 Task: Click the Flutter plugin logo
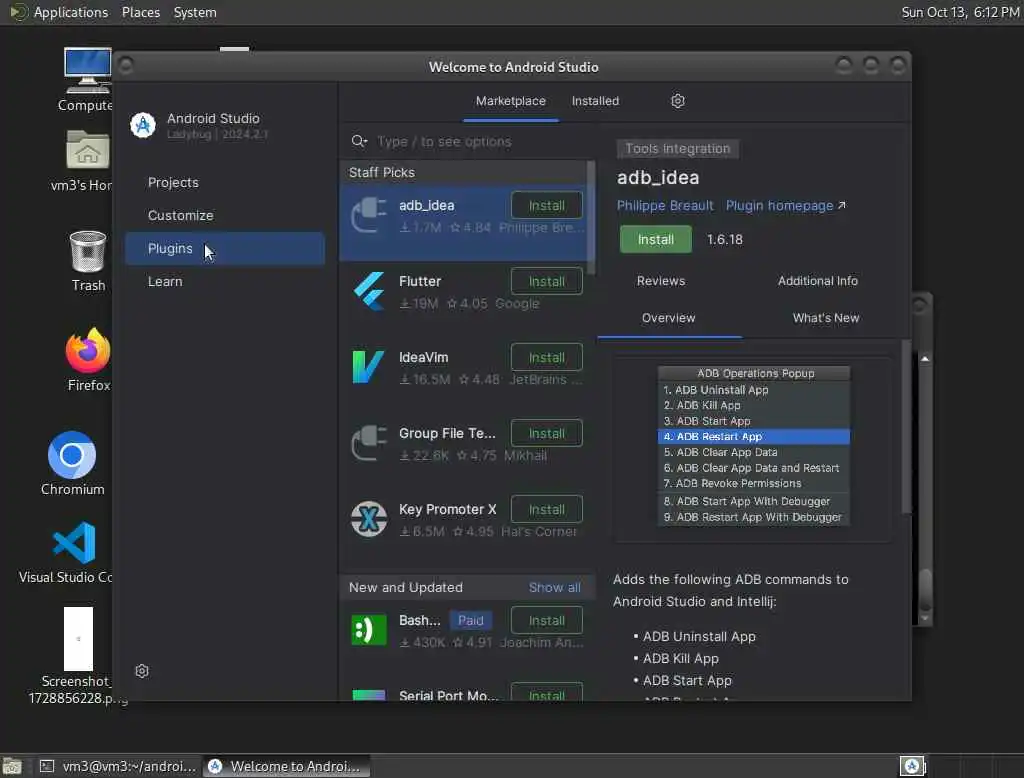click(x=368, y=291)
